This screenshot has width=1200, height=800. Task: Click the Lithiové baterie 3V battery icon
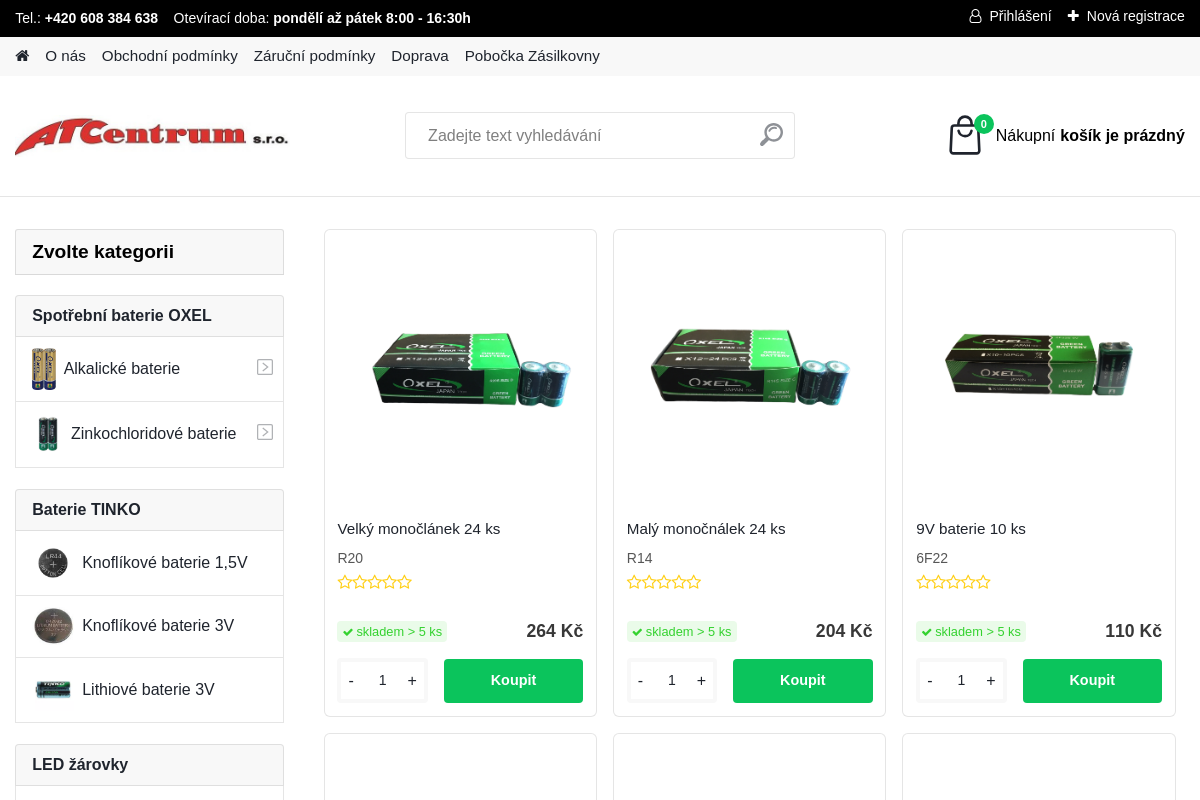(x=53, y=689)
